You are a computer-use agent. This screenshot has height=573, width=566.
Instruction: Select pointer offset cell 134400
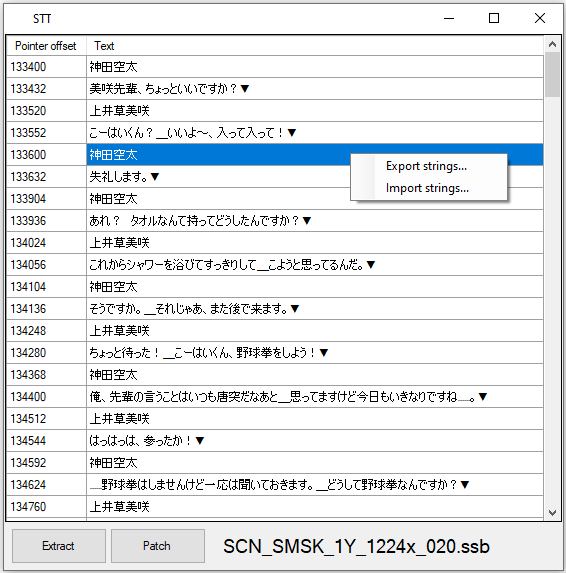46,396
